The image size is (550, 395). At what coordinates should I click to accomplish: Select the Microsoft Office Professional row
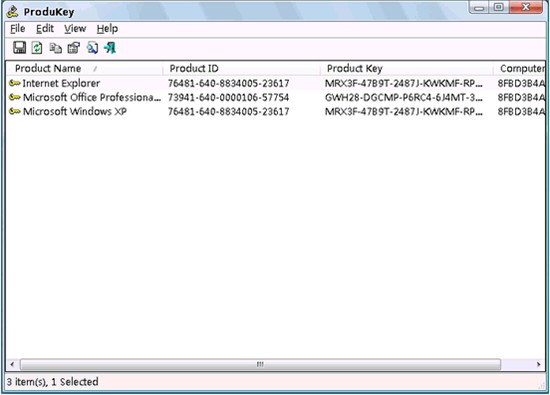click(x=276, y=97)
